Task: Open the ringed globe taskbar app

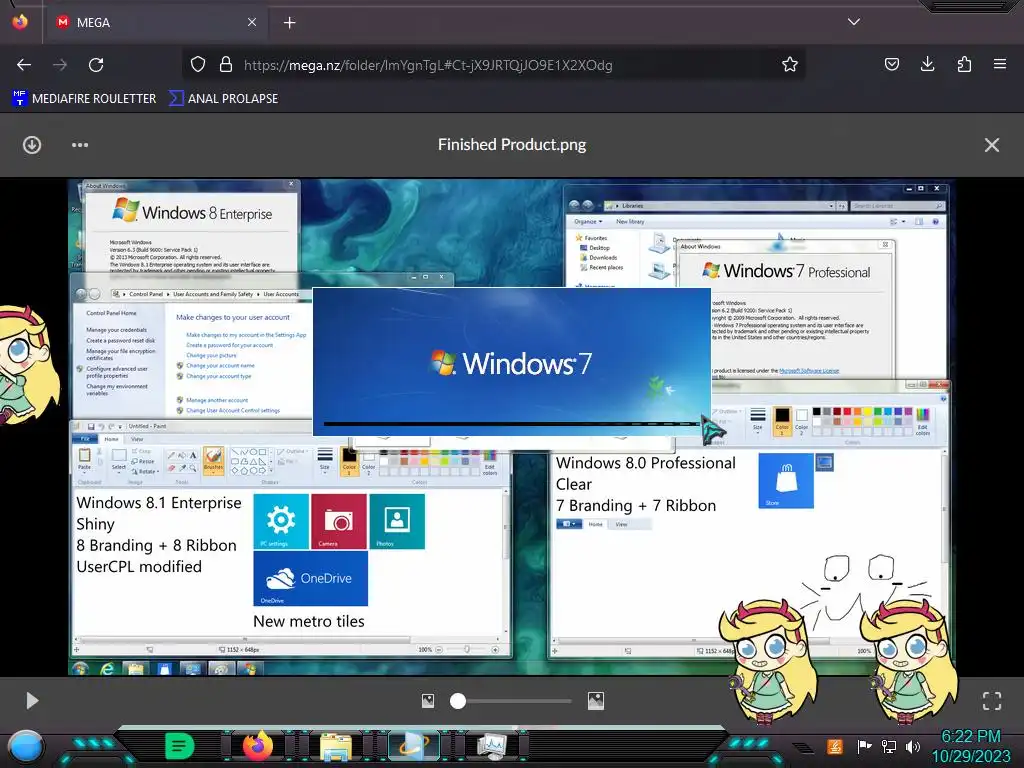Action: click(414, 746)
